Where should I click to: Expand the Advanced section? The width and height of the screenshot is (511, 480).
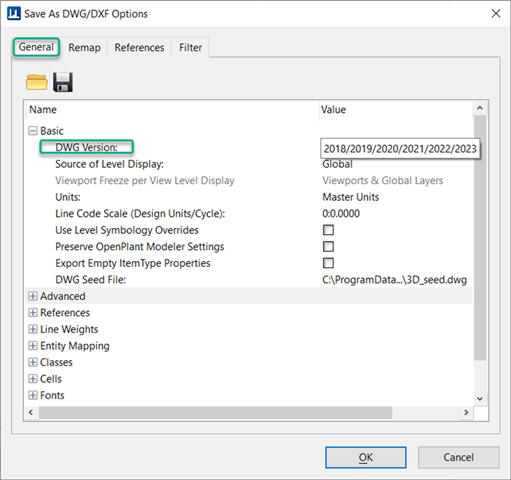(33, 296)
